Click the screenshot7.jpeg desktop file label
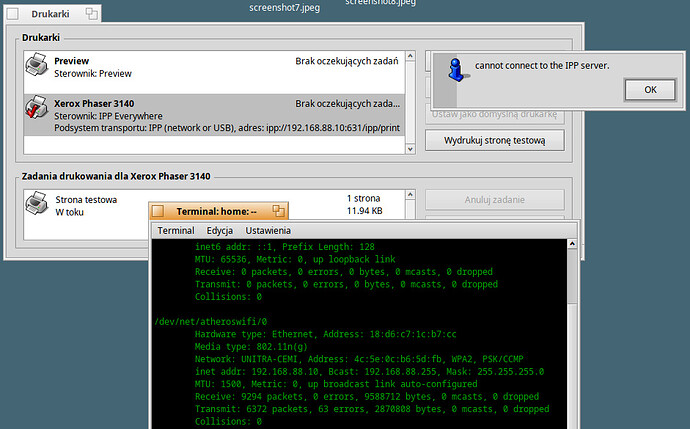This screenshot has width=690, height=429. [284, 8]
